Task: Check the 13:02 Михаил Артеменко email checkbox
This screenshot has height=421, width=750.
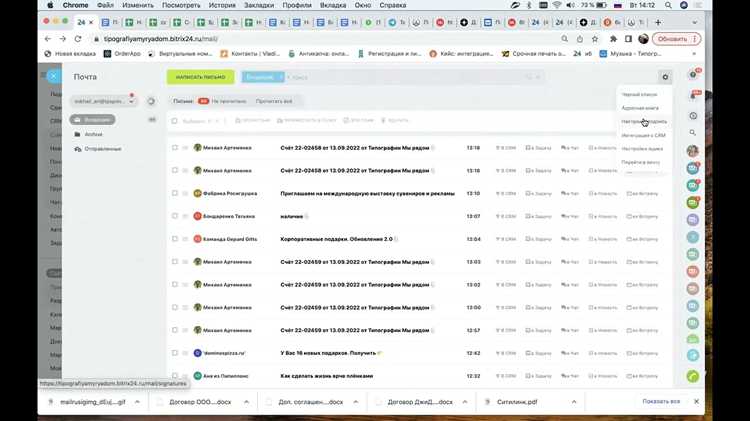Action: pyautogui.click(x=175, y=285)
